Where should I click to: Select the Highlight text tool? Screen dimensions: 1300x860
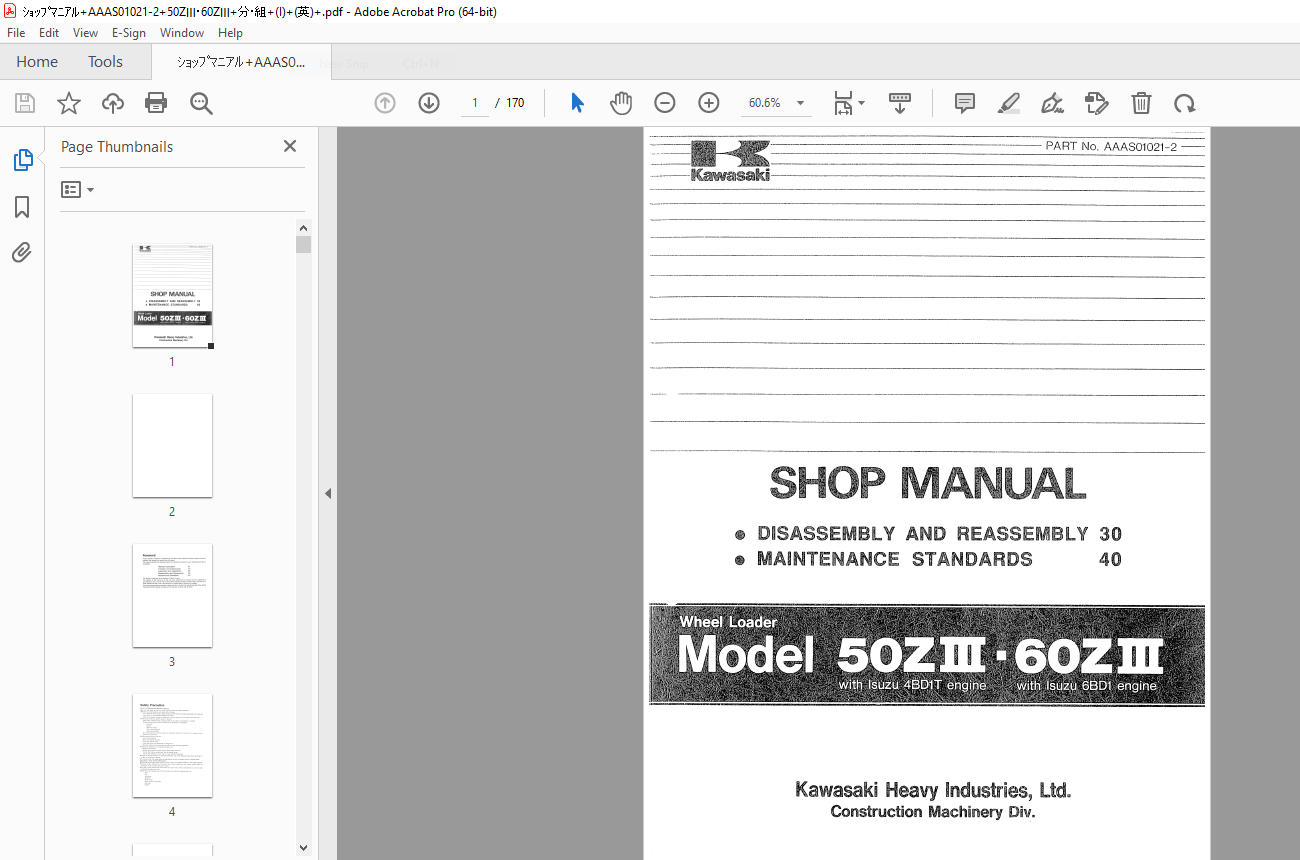pyautogui.click(x=1009, y=103)
